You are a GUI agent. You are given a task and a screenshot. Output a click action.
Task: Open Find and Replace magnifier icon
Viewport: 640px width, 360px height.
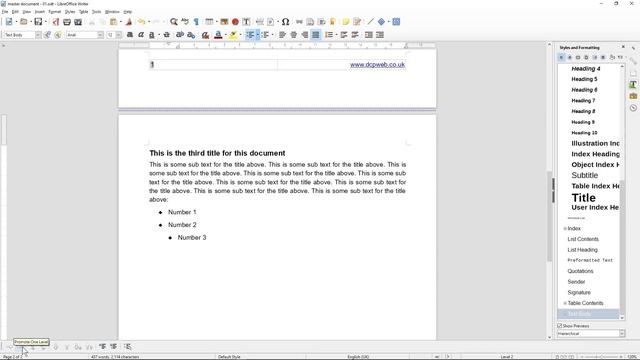coord(174,22)
